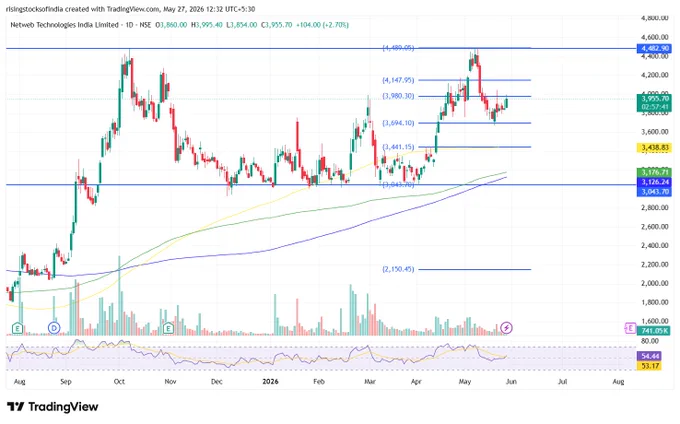This screenshot has width=680, height=424.
Task: Click the purple RSI value 54.44
Action: [x=649, y=356]
